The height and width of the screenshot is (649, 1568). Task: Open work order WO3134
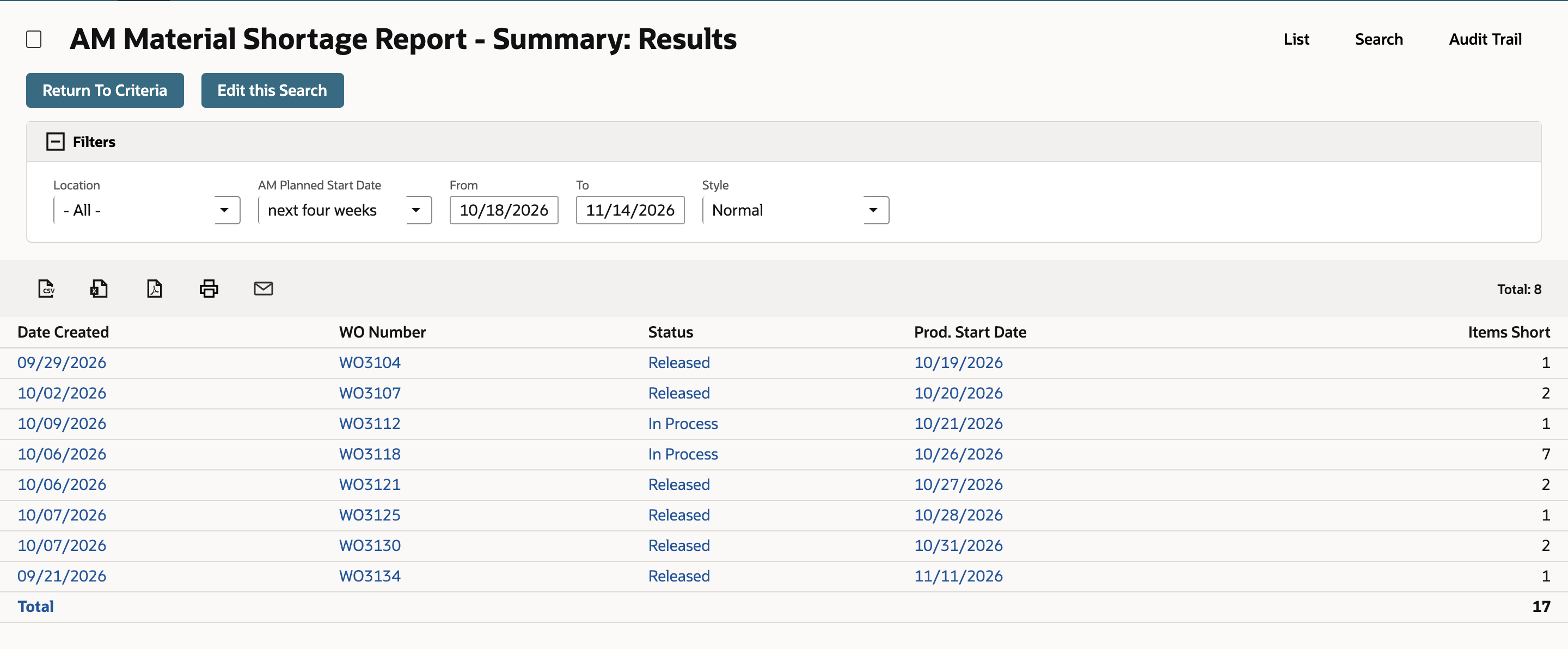pyautogui.click(x=370, y=576)
